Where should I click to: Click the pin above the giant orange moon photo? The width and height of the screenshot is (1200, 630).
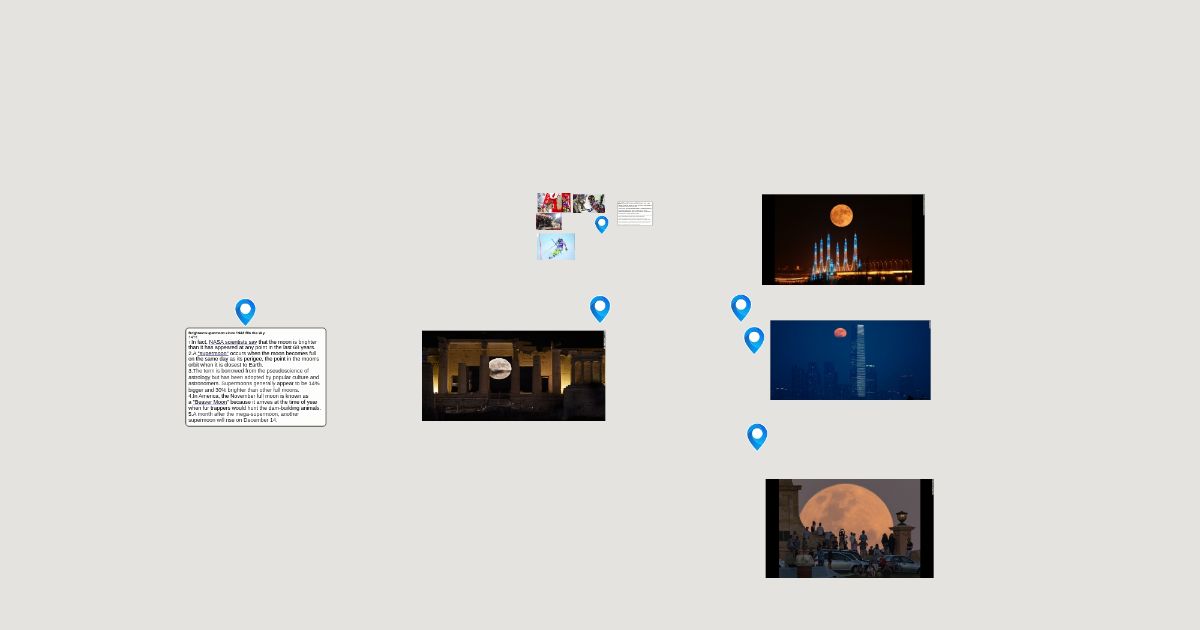(757, 436)
